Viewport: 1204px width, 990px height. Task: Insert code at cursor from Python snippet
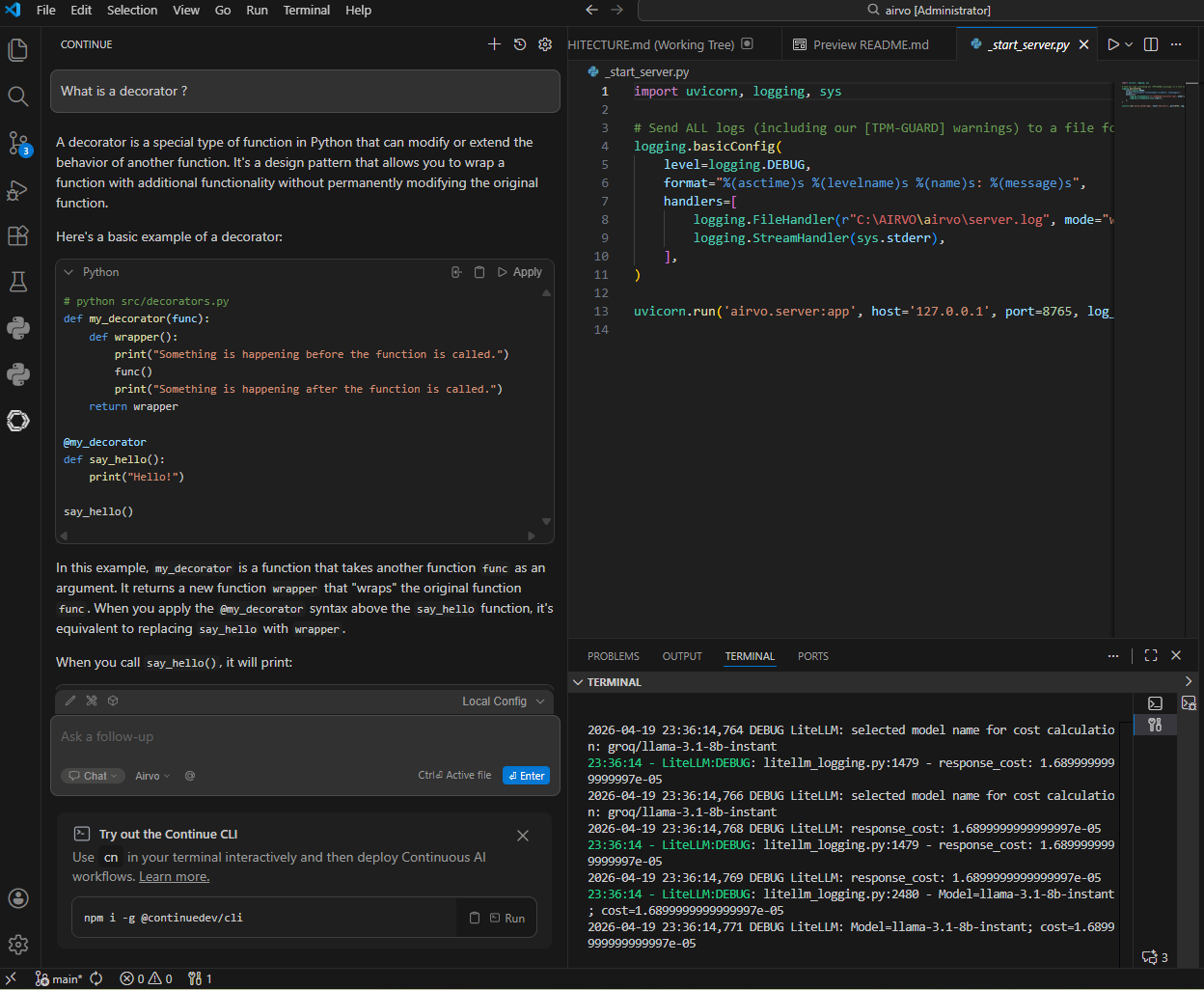pyautogui.click(x=456, y=272)
